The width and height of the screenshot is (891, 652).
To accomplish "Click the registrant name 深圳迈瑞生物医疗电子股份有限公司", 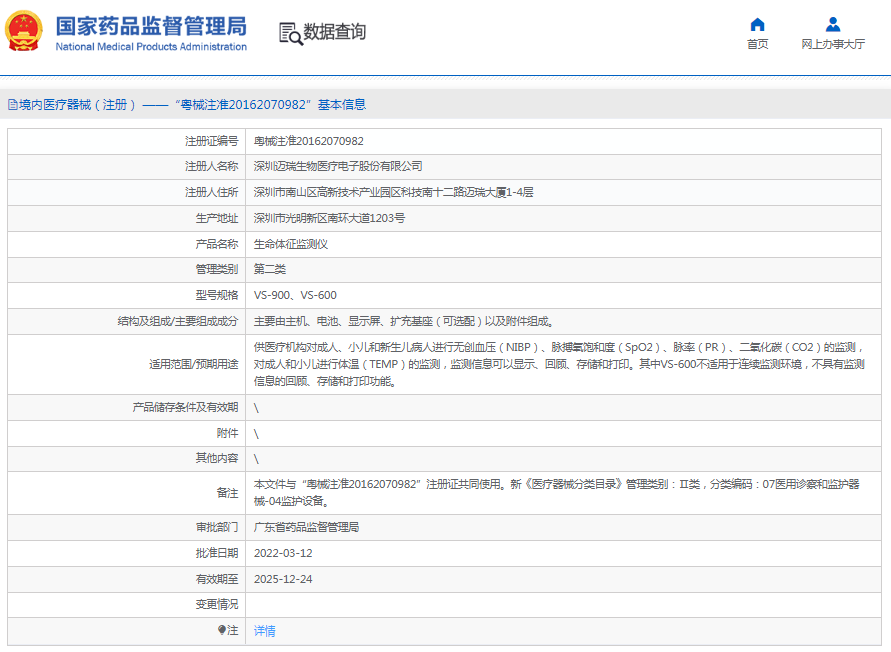I will click(338, 166).
